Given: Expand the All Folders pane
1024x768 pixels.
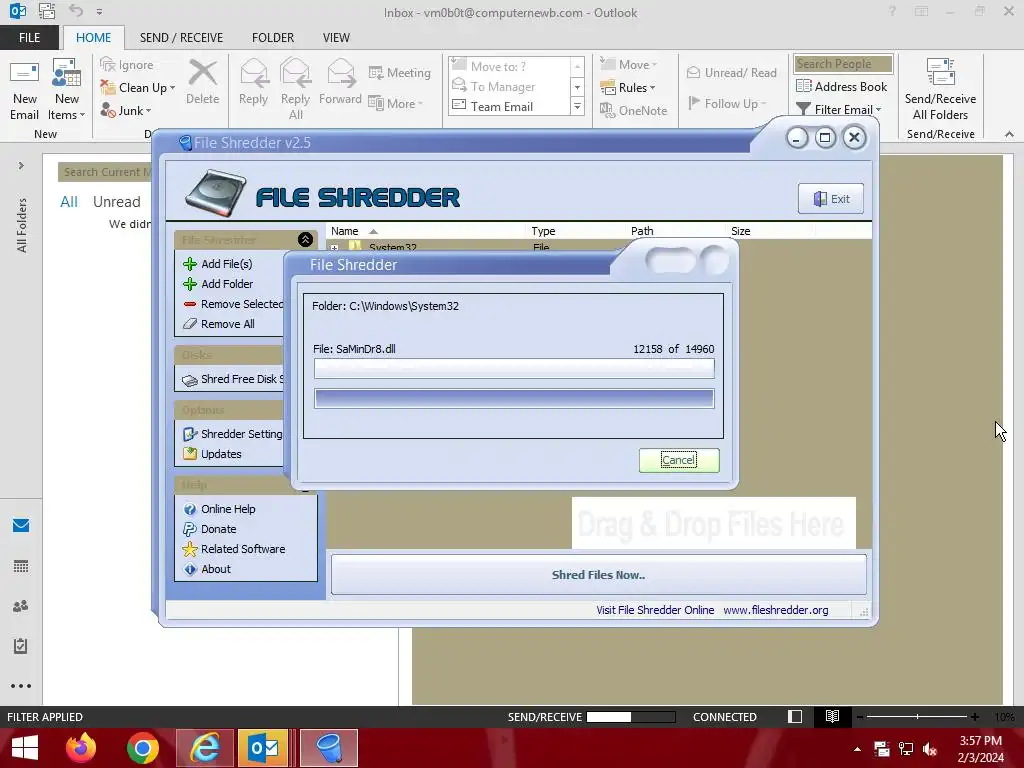Looking at the screenshot, I should point(21,166).
